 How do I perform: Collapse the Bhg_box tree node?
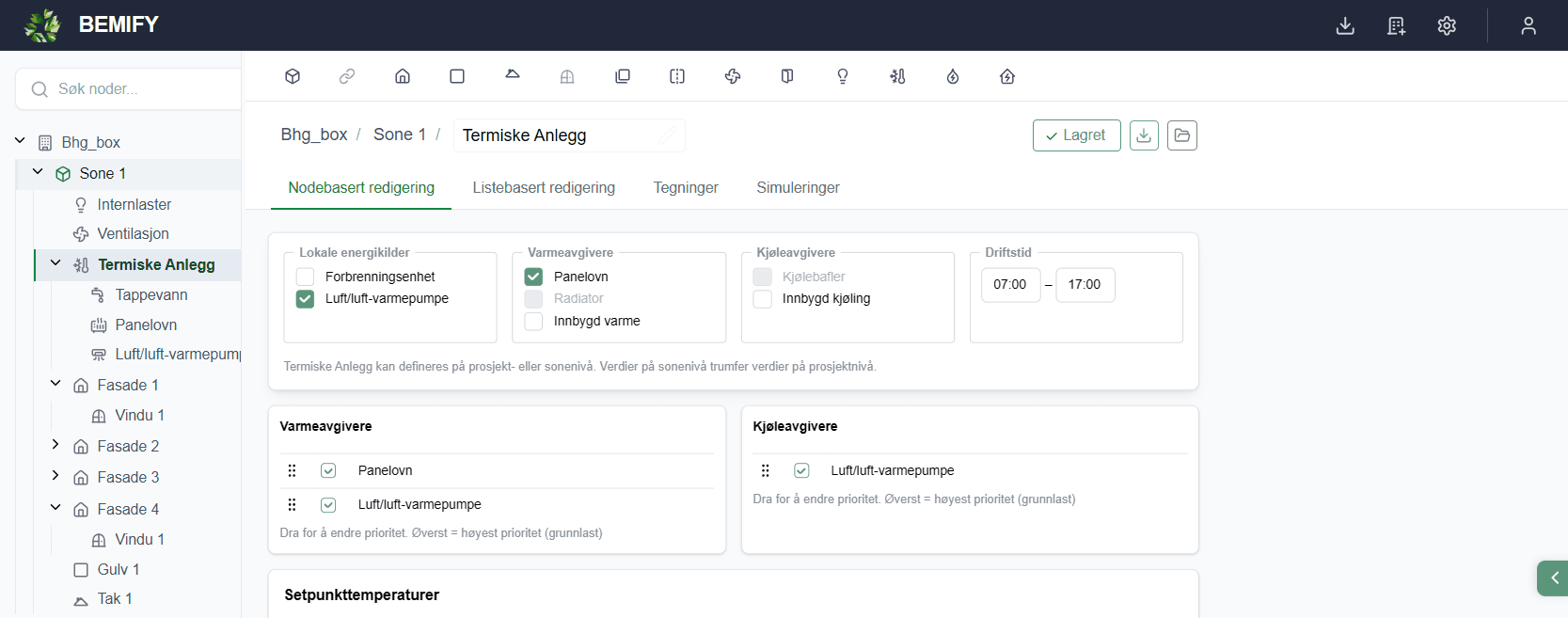(20, 141)
